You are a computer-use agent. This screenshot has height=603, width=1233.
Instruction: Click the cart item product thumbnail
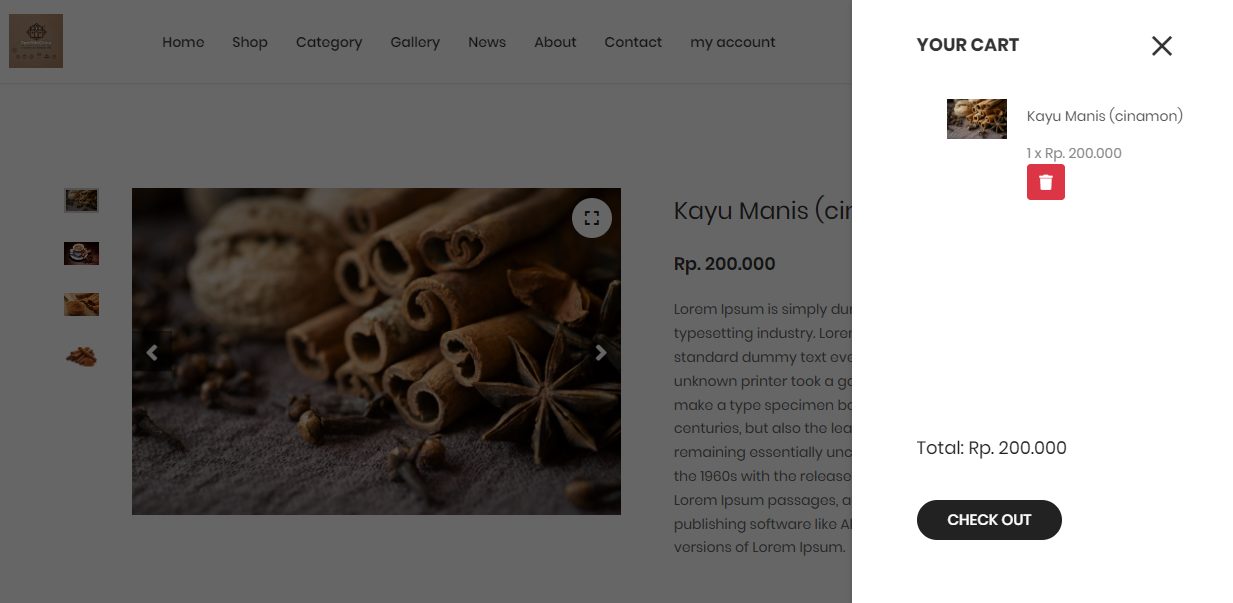(976, 119)
